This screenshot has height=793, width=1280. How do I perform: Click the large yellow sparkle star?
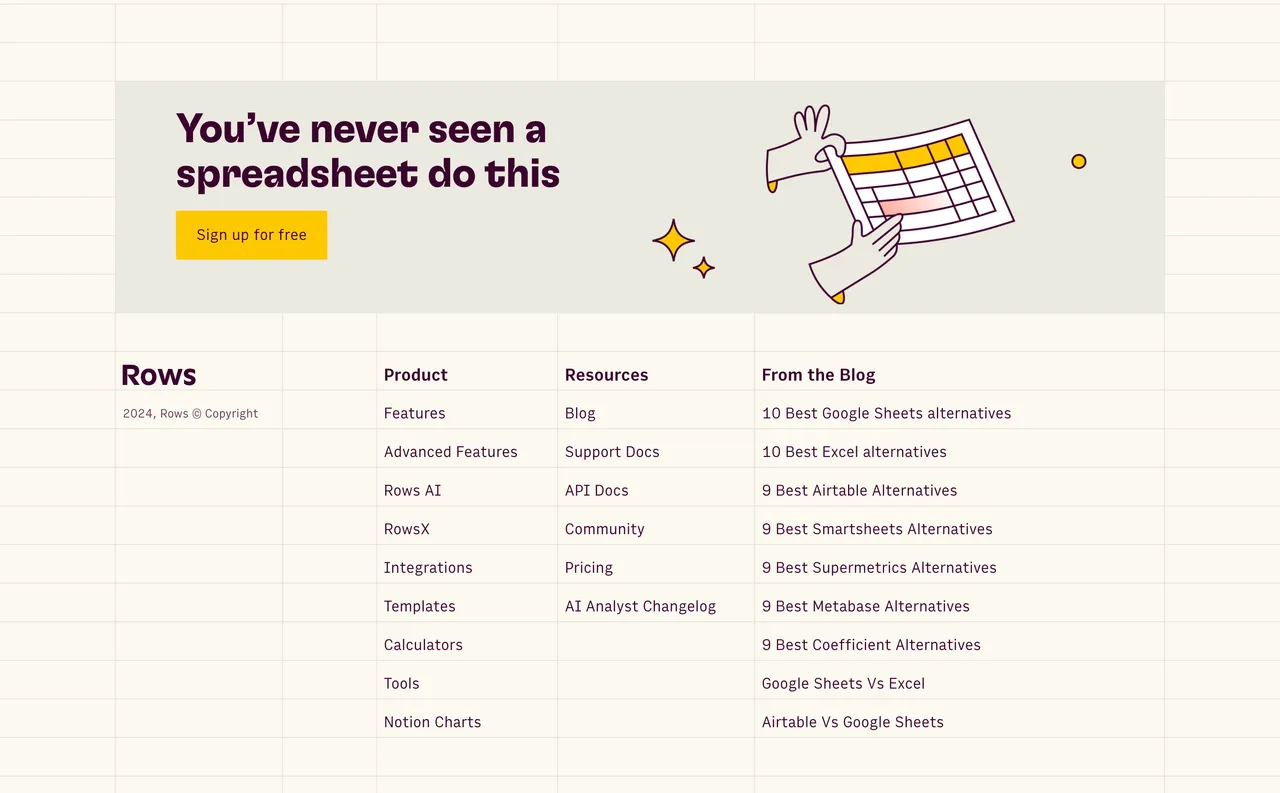pyautogui.click(x=673, y=241)
